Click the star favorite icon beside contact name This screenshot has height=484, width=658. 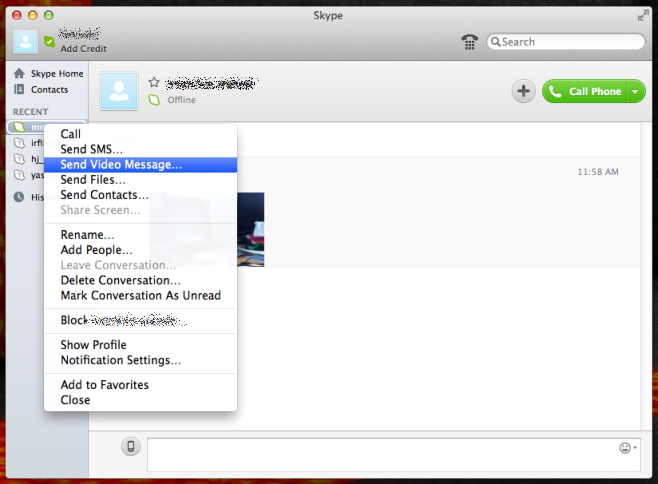(x=154, y=82)
